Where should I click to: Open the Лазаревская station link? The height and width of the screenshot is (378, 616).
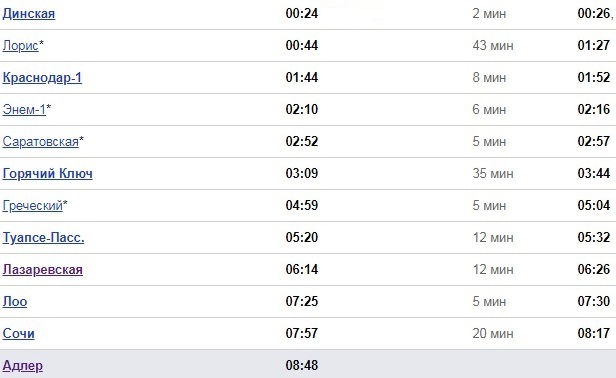click(42, 270)
